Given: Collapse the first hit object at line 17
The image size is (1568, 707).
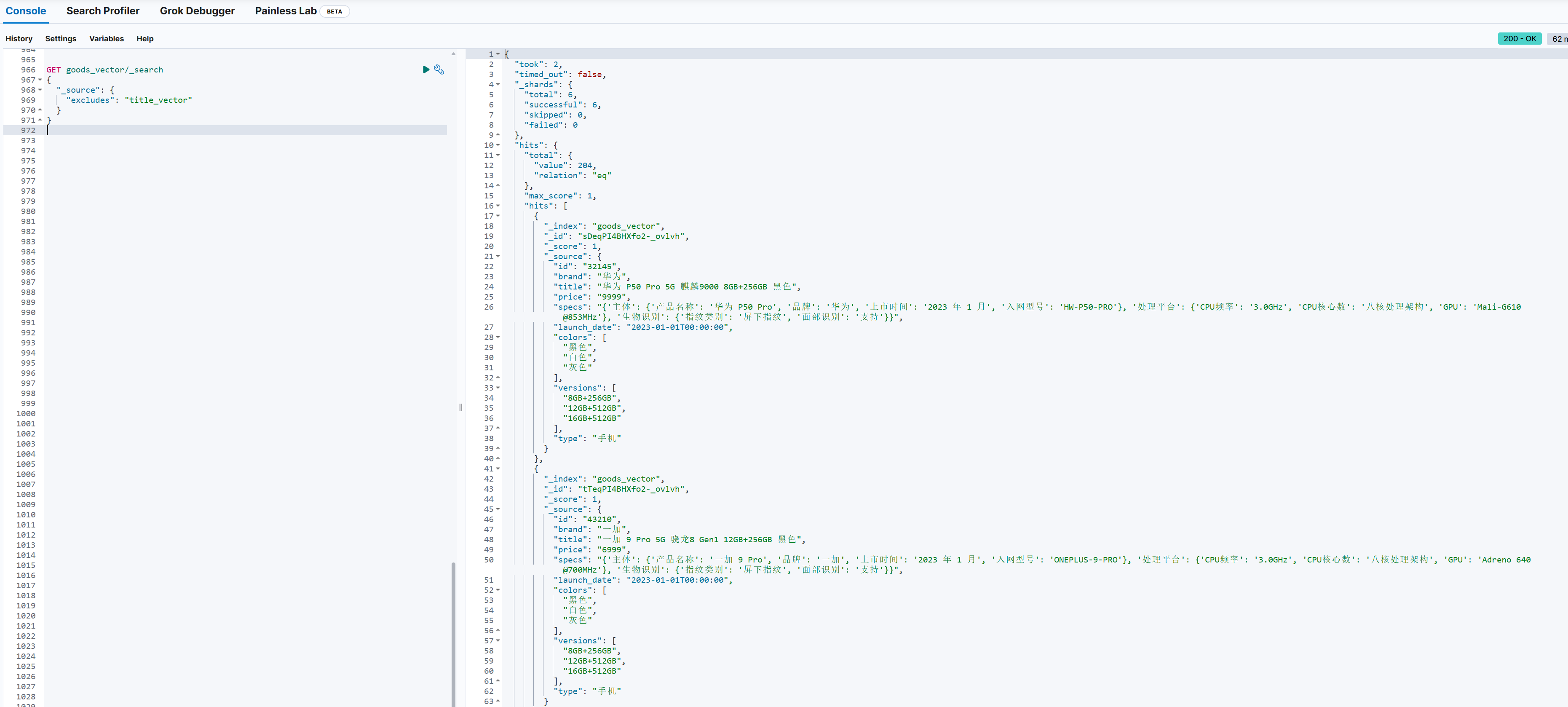Looking at the screenshot, I should [498, 216].
